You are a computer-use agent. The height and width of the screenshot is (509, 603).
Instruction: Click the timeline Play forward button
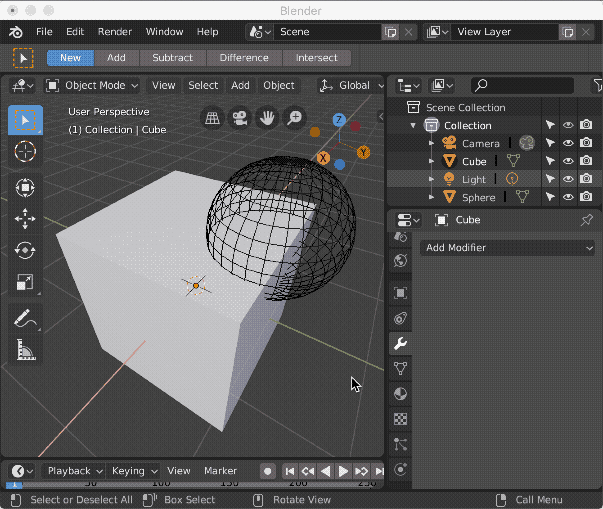pyautogui.click(x=343, y=471)
